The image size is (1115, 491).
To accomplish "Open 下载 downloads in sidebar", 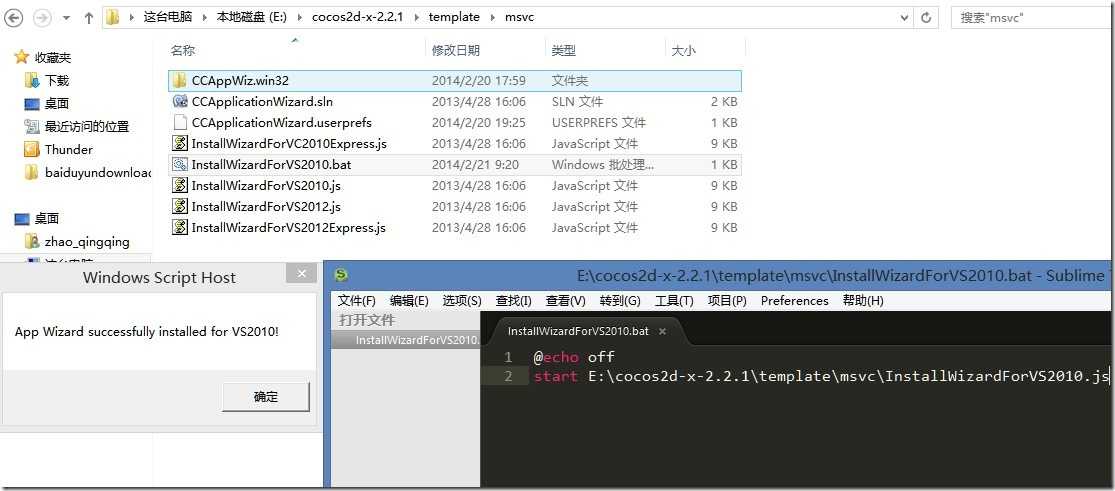I will click(x=56, y=80).
